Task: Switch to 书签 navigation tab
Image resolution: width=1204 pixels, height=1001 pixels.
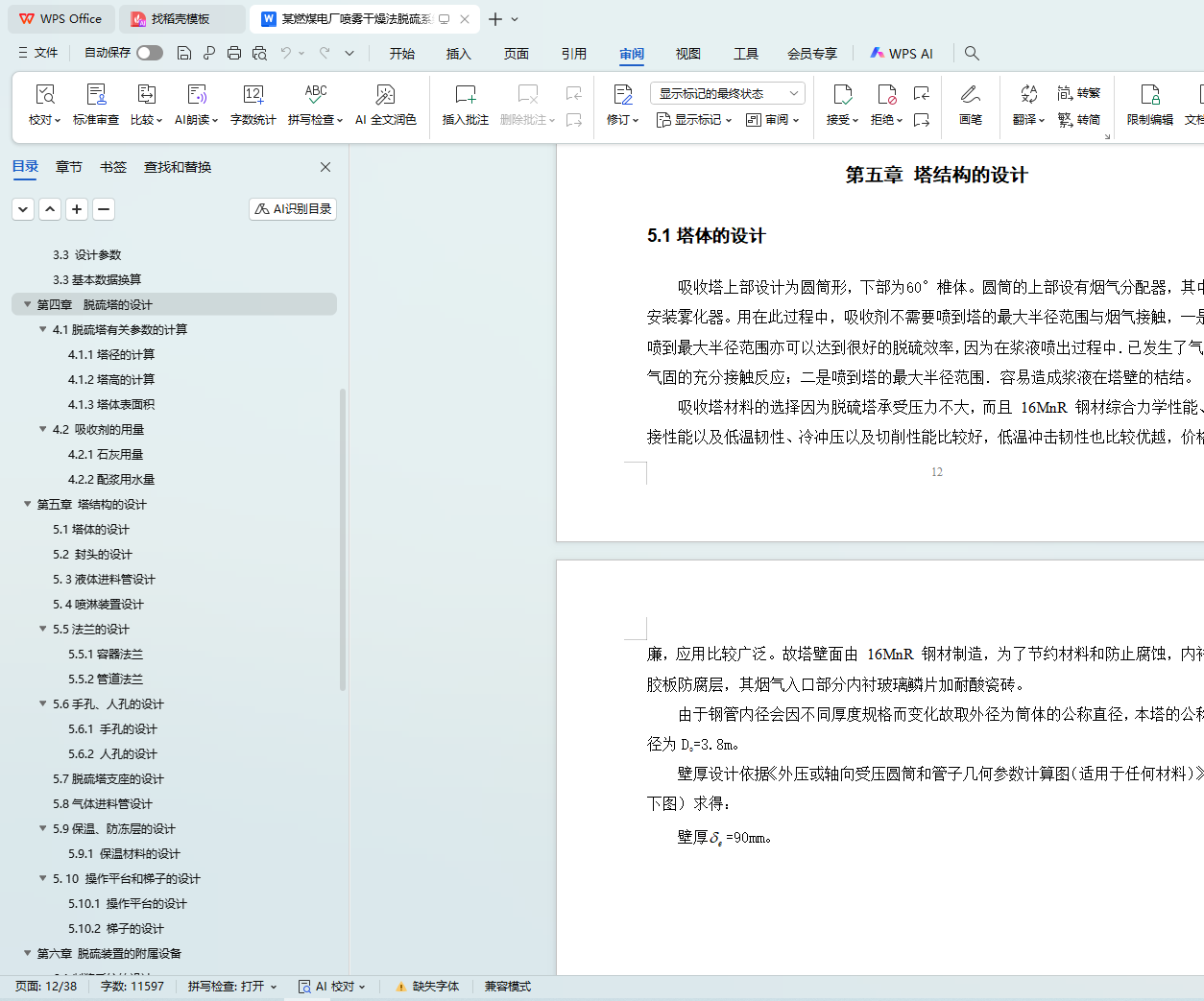Action: pos(113,167)
